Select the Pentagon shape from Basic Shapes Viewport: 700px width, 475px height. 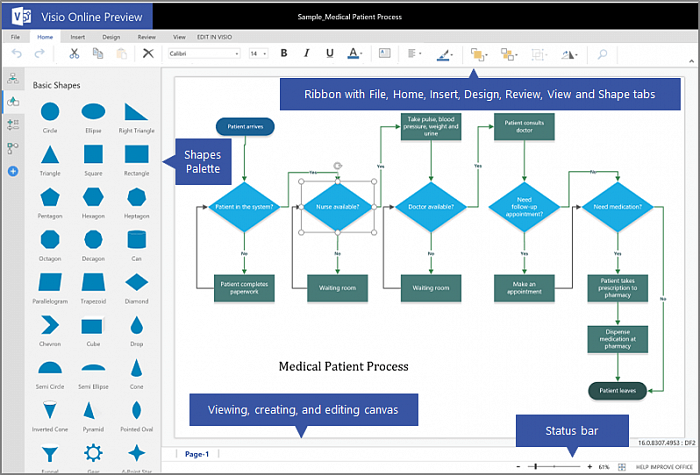point(50,196)
